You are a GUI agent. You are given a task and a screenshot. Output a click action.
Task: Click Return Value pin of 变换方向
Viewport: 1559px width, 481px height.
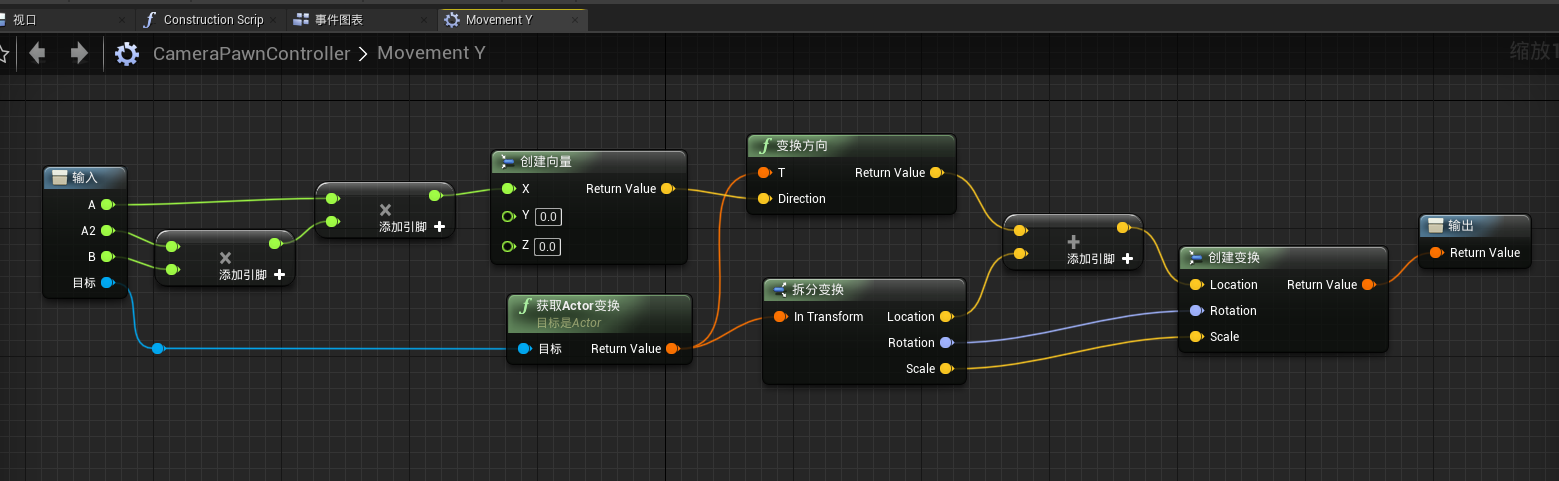pyautogui.click(x=936, y=172)
